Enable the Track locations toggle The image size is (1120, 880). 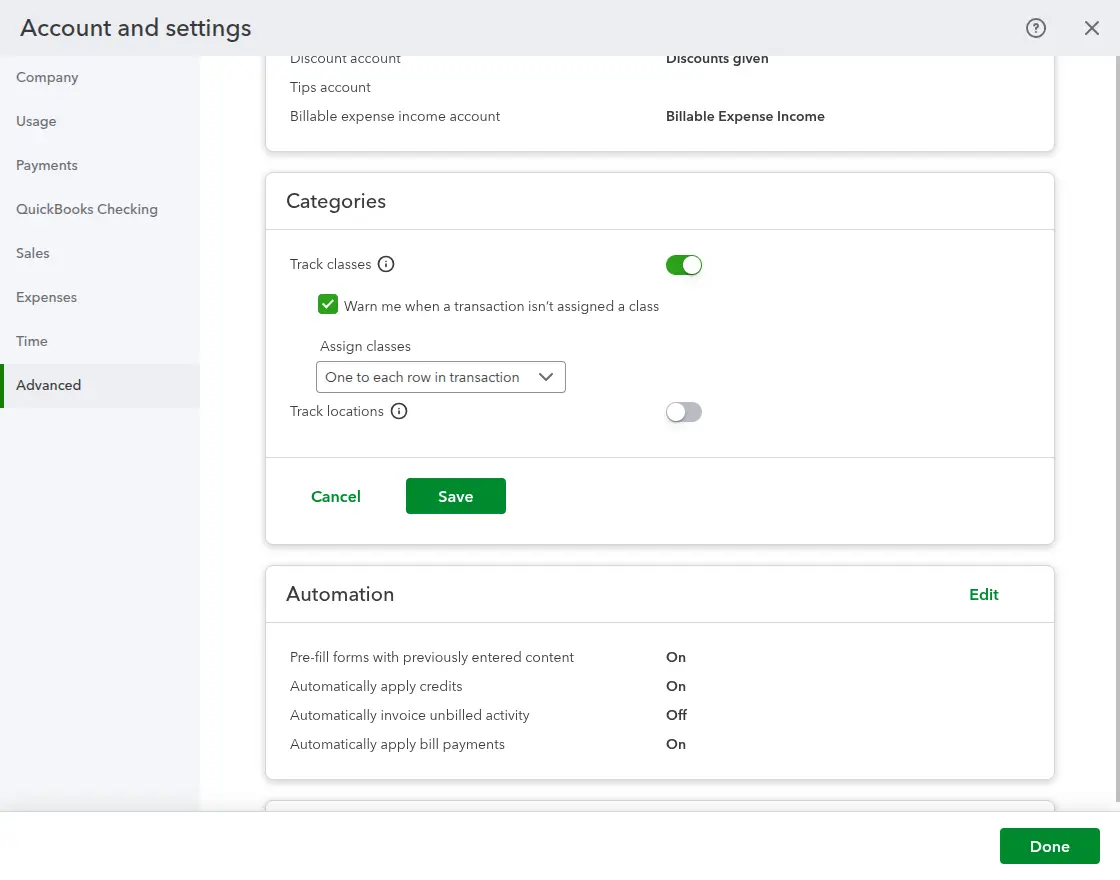[x=684, y=412]
